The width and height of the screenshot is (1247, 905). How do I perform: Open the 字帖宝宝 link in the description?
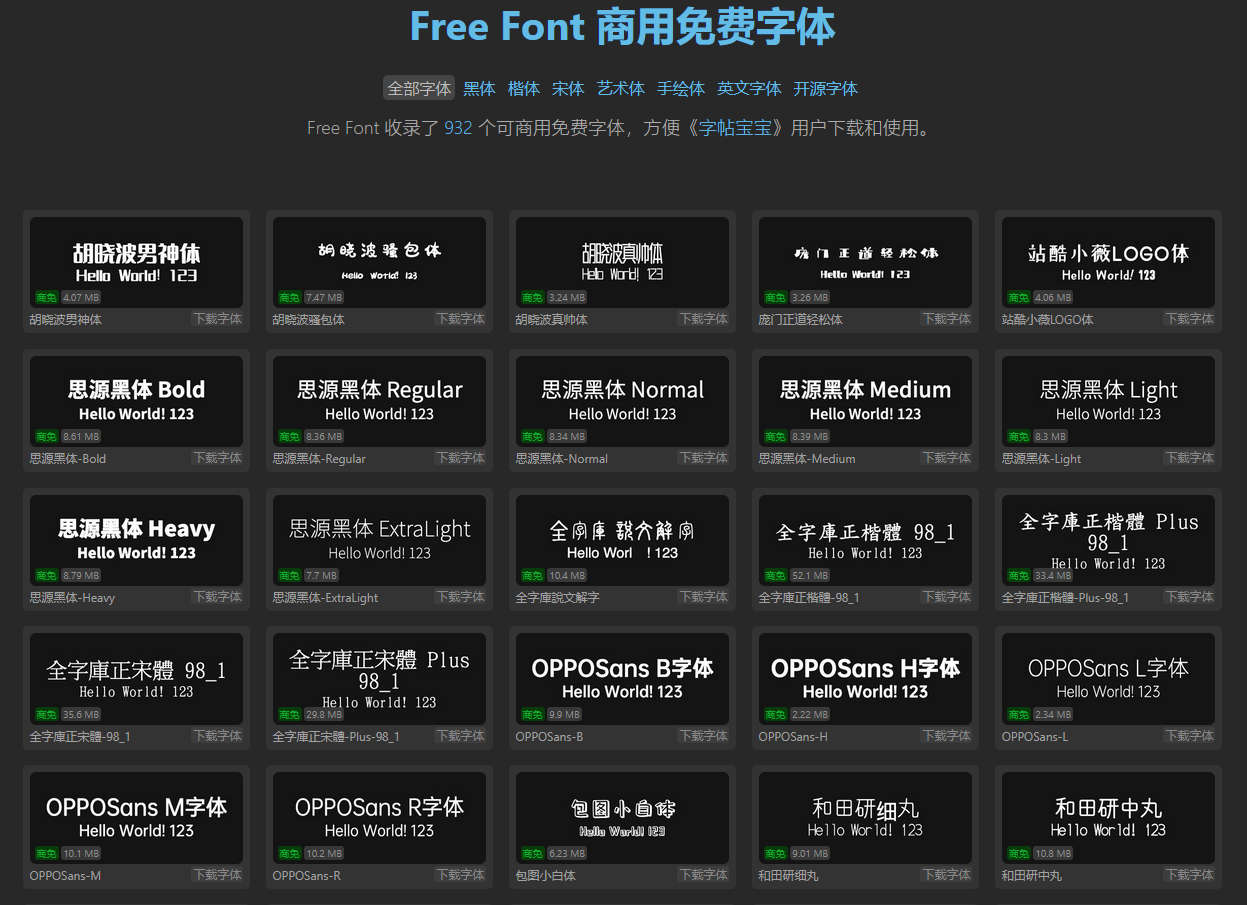pyautogui.click(x=736, y=128)
